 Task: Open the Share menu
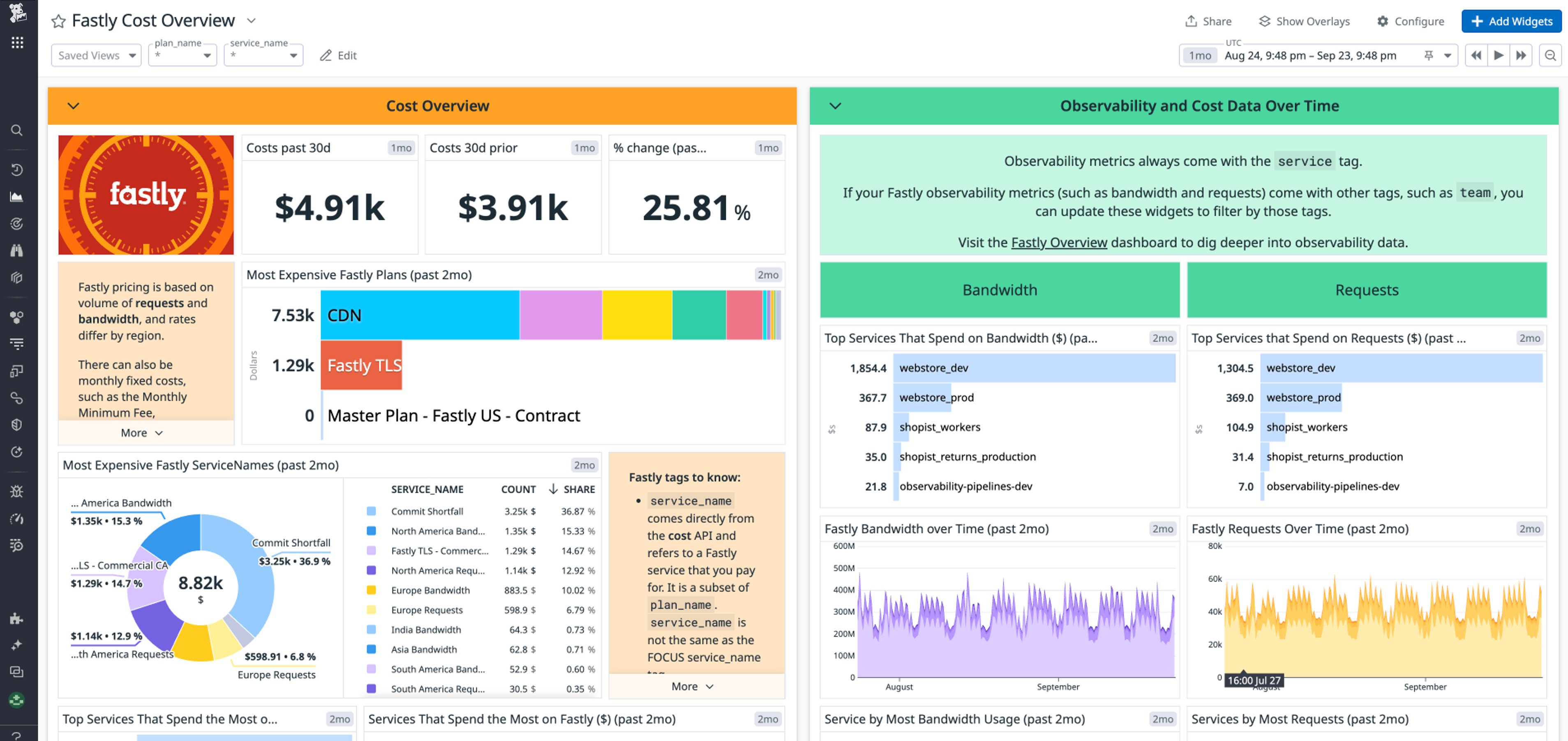click(x=1208, y=21)
